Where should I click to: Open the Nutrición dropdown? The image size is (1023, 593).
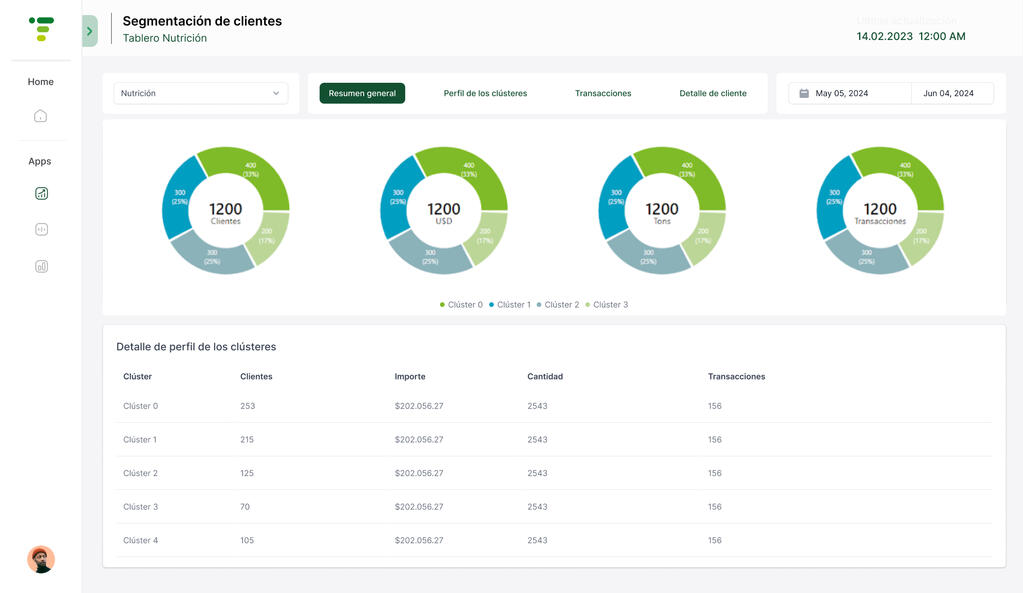click(200, 93)
